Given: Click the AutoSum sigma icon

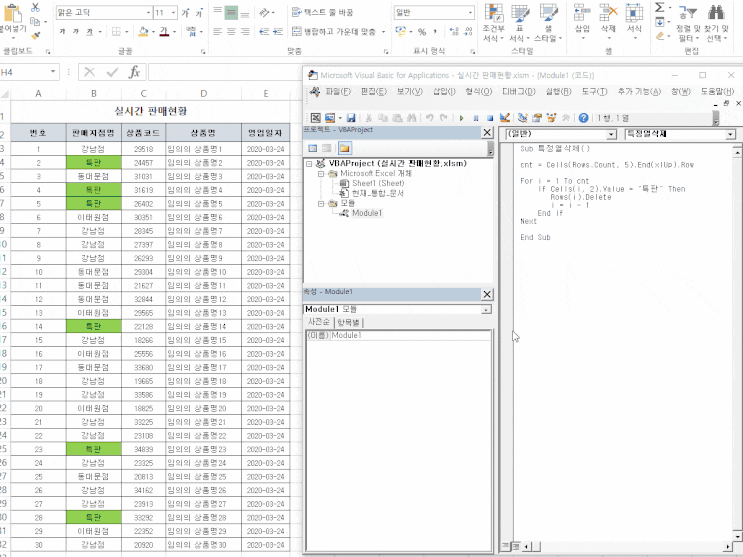Looking at the screenshot, I should pyautogui.click(x=660, y=7).
